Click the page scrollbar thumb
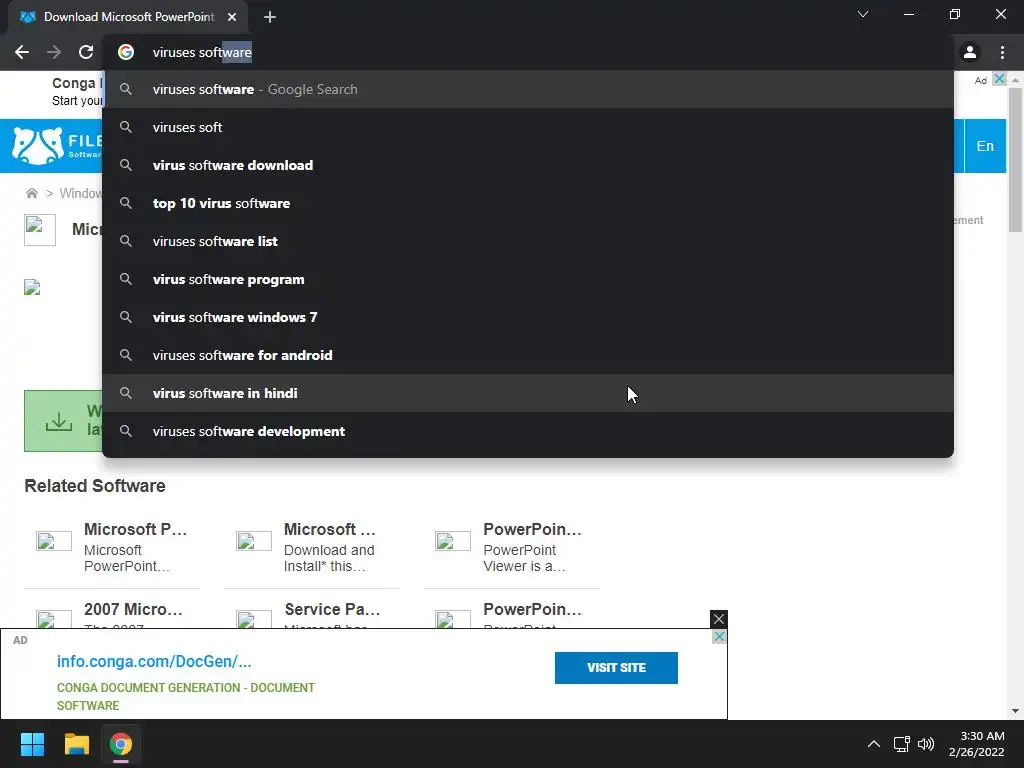The height and width of the screenshot is (768, 1024). pos(1015,160)
